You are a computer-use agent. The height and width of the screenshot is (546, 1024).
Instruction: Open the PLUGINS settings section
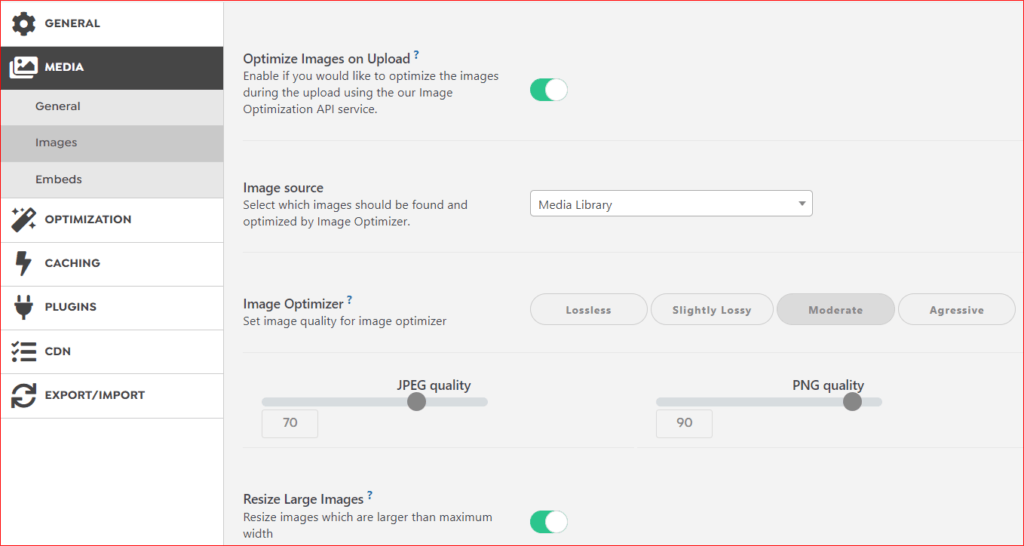click(x=112, y=308)
